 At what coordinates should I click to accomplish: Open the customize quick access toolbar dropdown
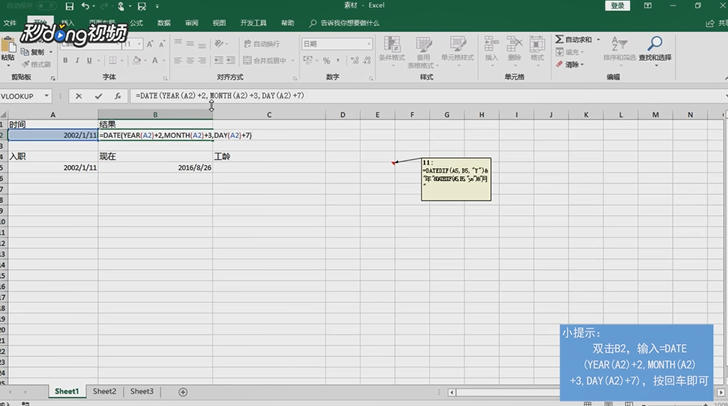tap(157, 6)
